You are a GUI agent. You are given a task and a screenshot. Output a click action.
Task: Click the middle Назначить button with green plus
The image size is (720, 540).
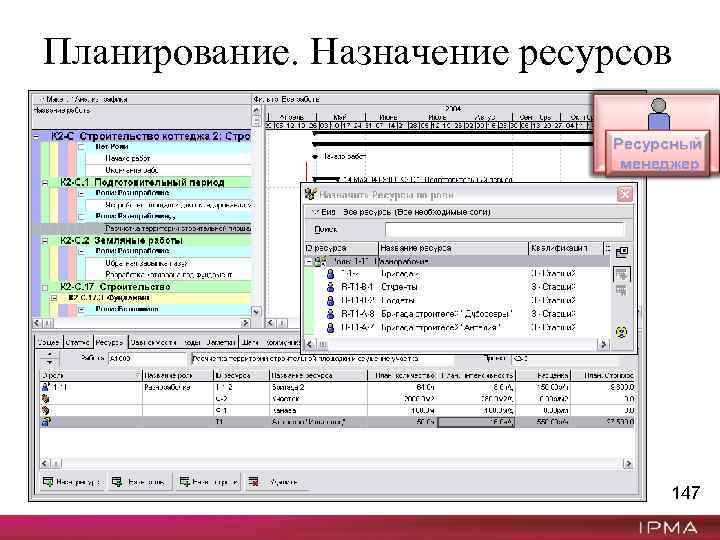tap(141, 482)
